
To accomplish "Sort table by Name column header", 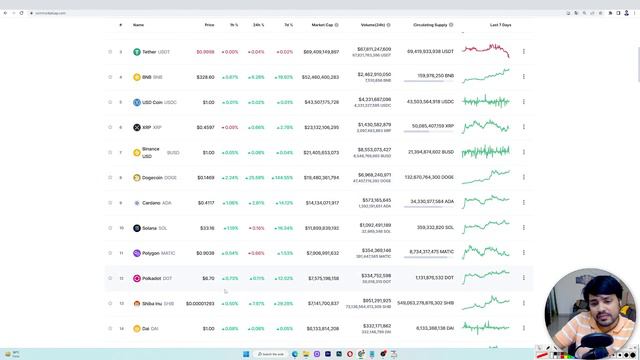I will click(x=138, y=25).
